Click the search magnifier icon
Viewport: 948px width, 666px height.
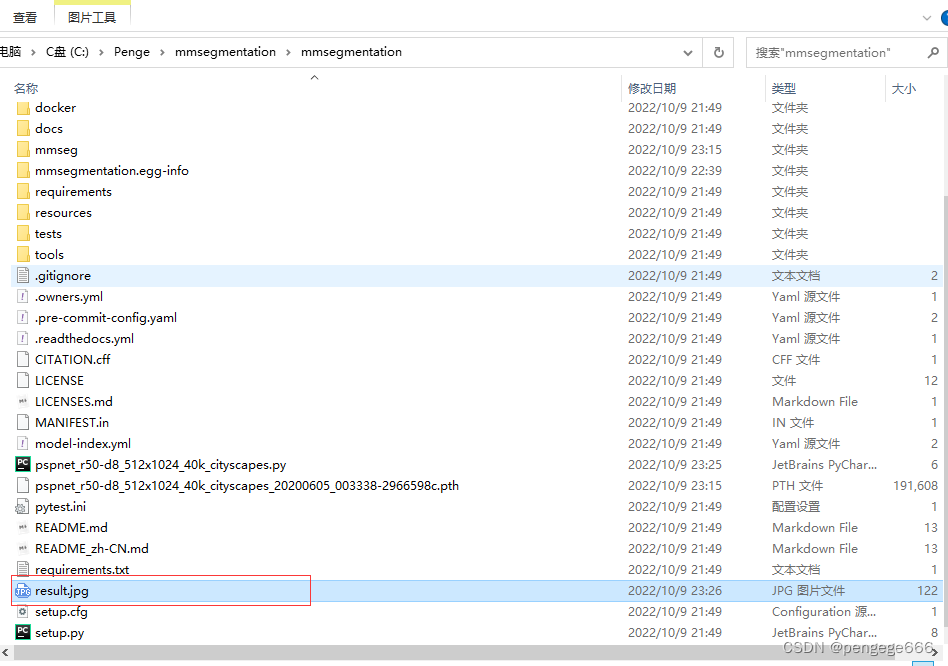[x=931, y=52]
